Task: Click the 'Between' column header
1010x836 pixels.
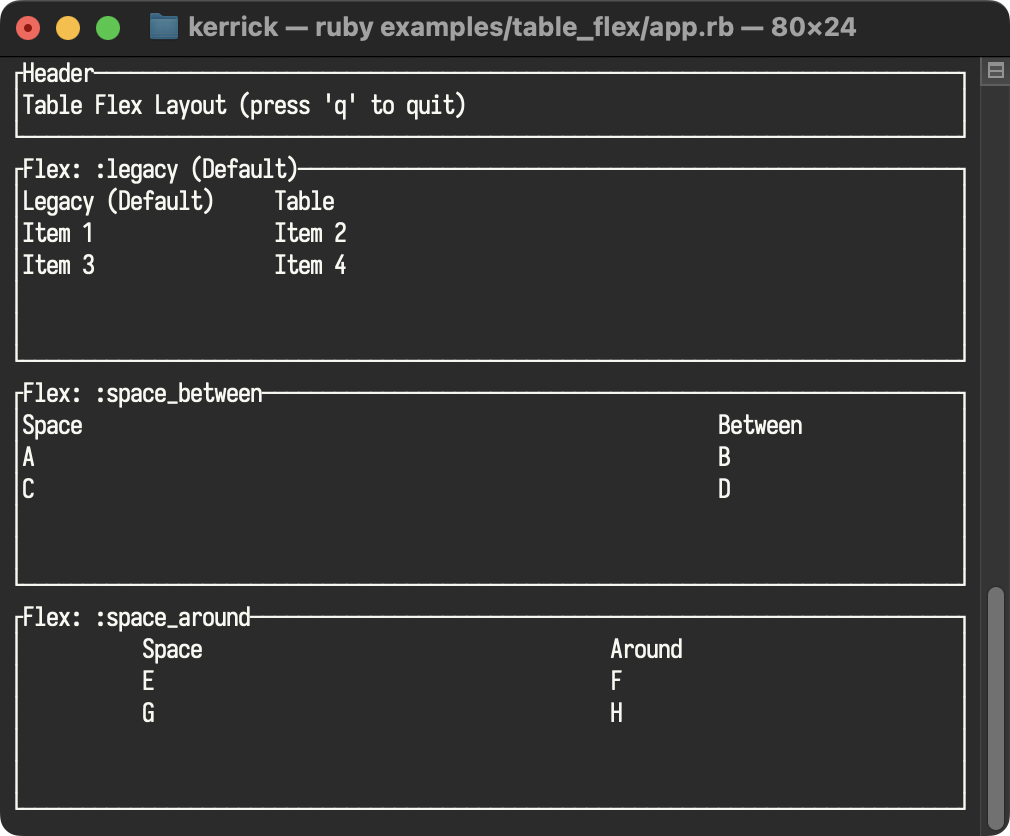Action: [760, 425]
